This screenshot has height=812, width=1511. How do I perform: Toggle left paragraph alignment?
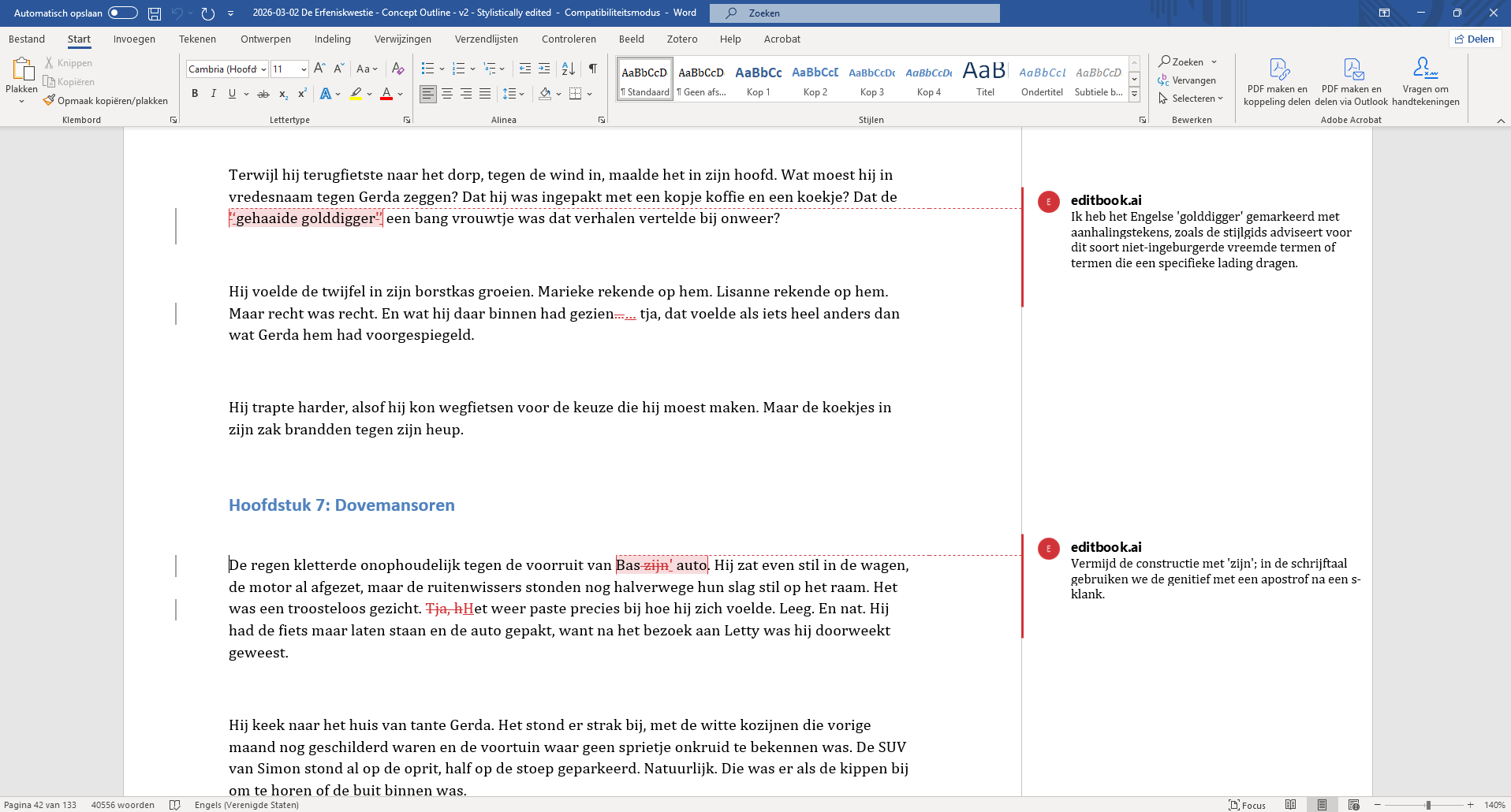tap(428, 94)
